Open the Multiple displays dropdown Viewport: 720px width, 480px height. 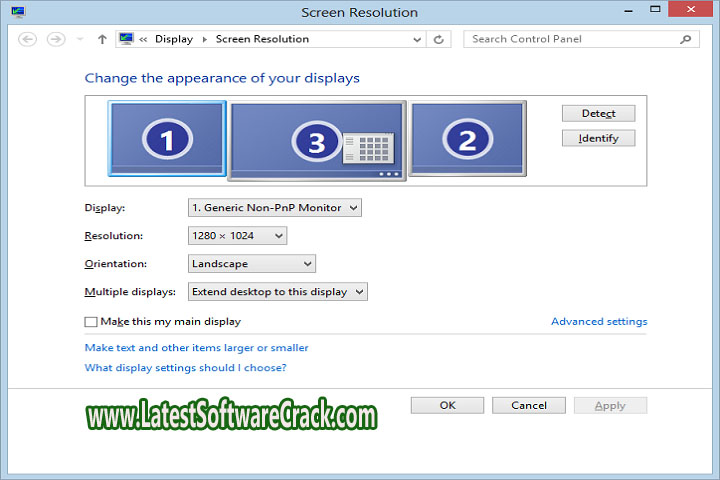277,292
